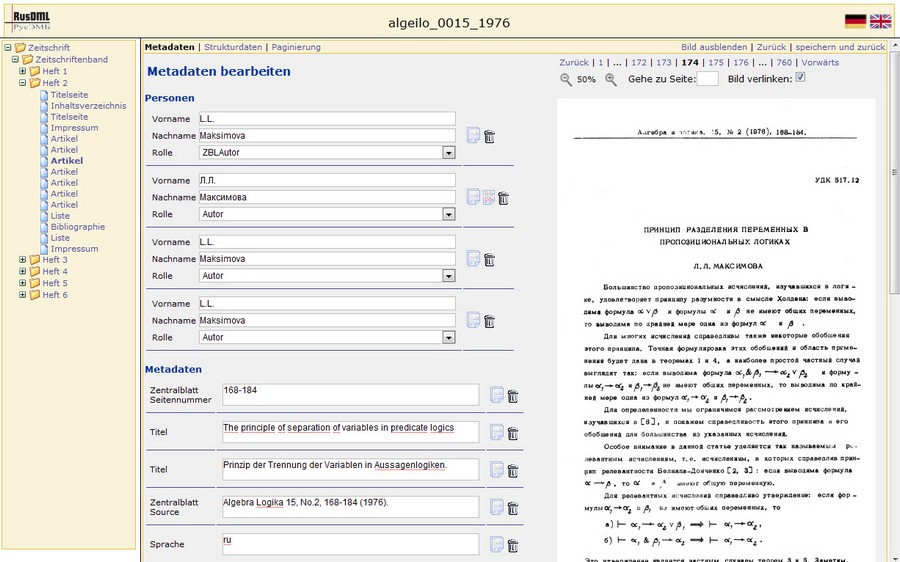The image size is (900, 562).
Task: Delete the ZBLAutor person entry via trash icon
Action: point(489,136)
